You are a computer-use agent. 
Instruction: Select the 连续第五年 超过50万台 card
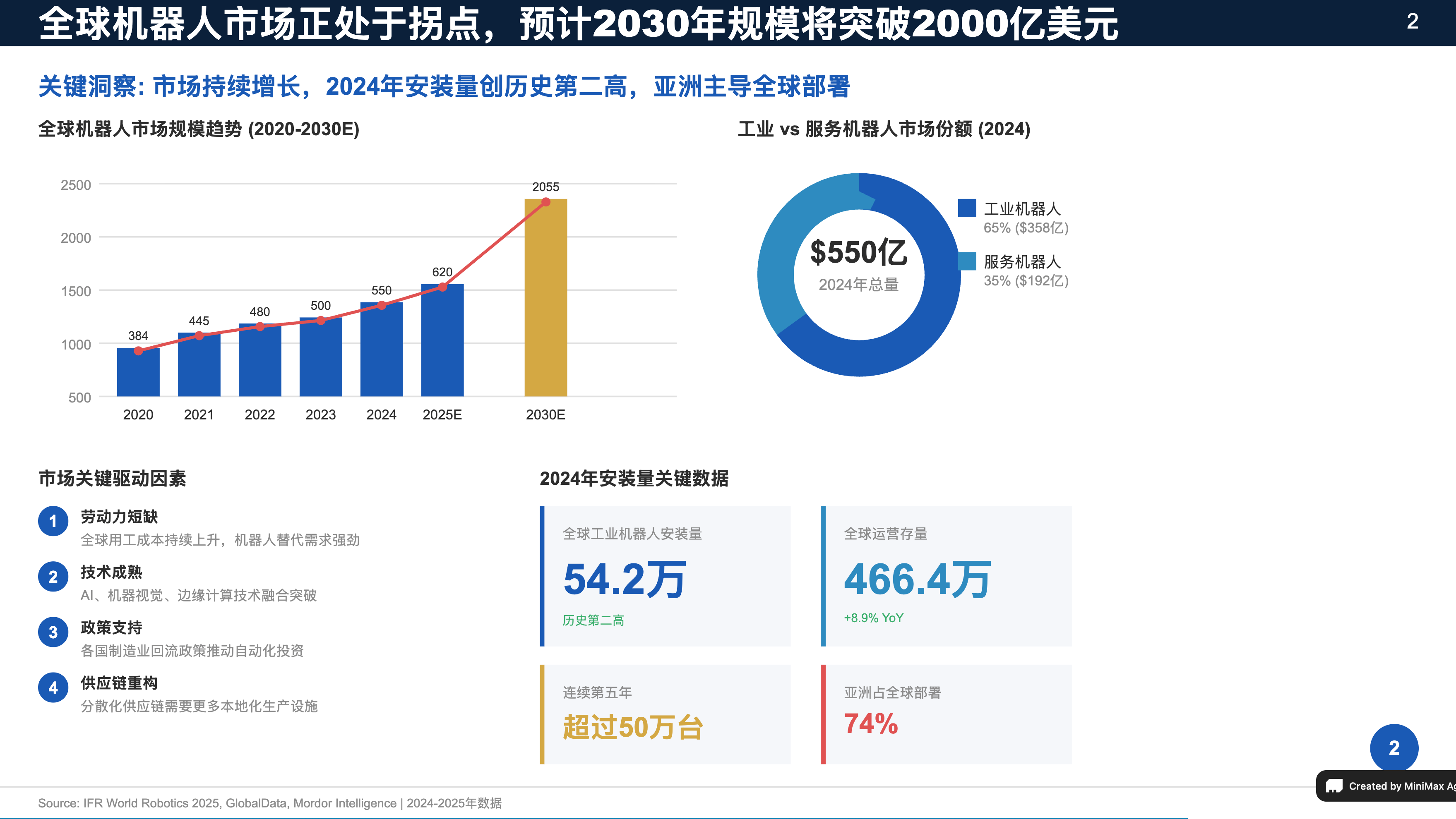point(665,714)
